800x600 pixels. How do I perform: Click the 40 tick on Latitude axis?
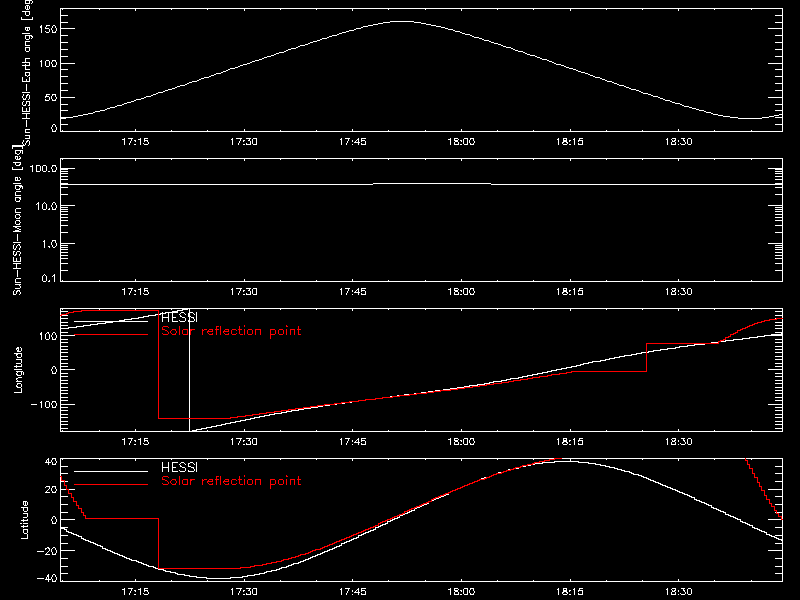click(x=51, y=462)
